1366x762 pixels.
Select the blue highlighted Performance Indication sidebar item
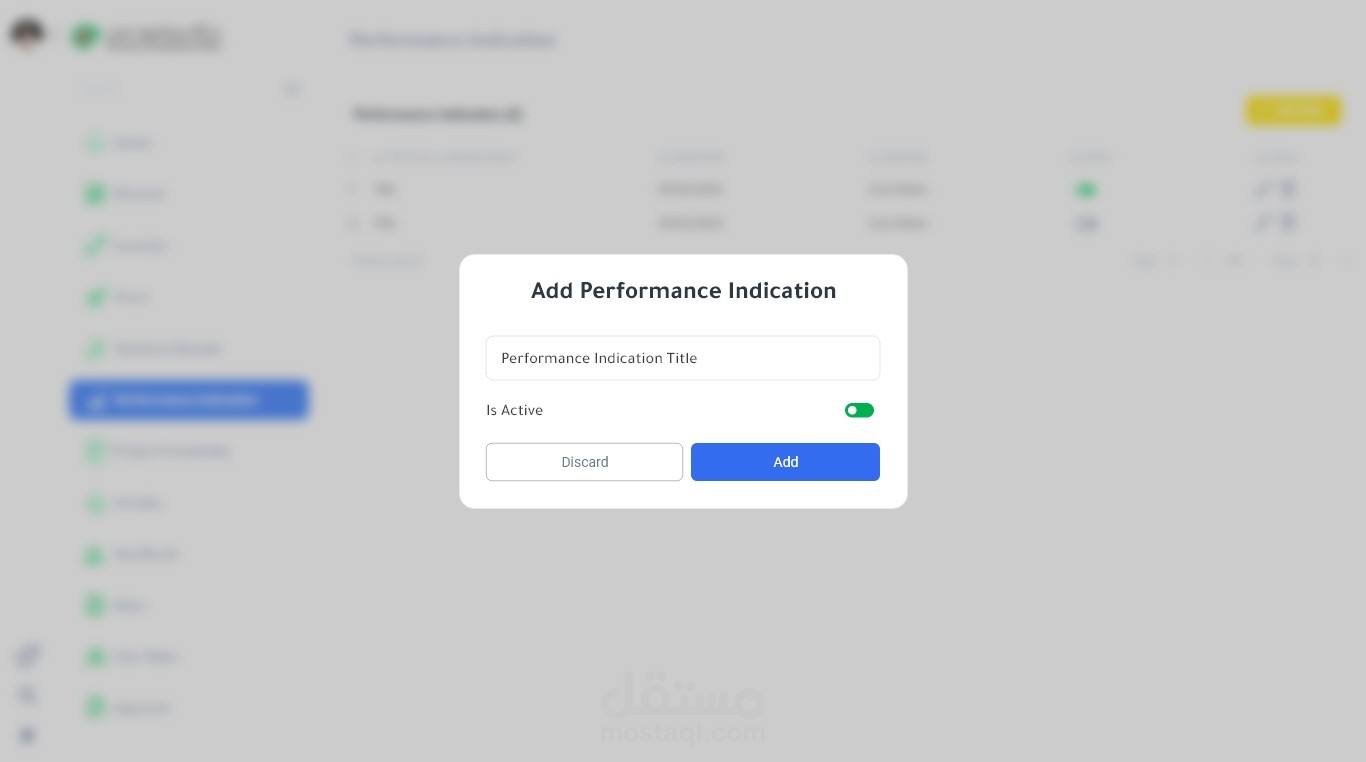189,400
